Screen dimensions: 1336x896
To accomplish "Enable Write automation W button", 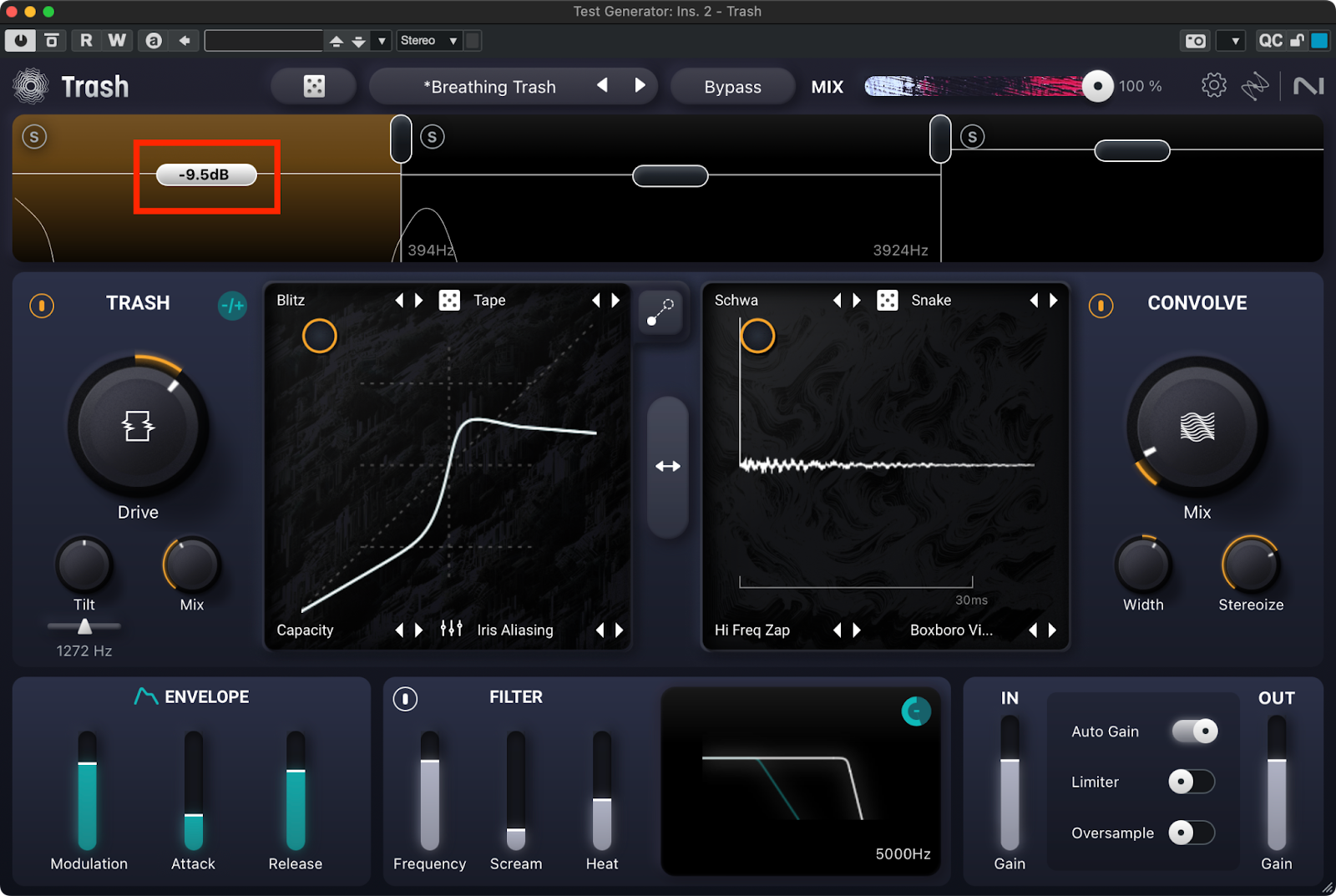I will [x=117, y=41].
